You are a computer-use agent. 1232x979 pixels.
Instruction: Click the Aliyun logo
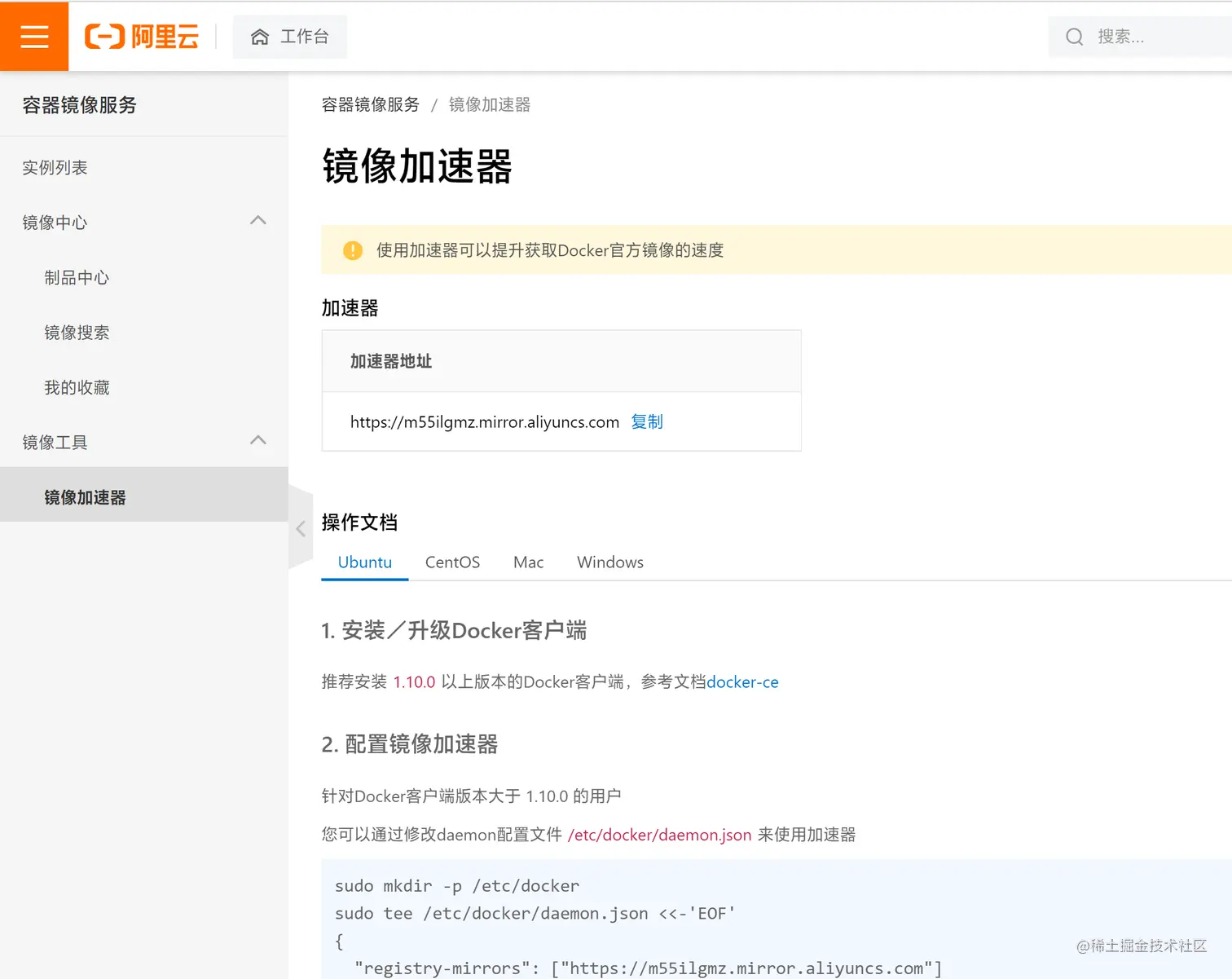click(x=142, y=37)
